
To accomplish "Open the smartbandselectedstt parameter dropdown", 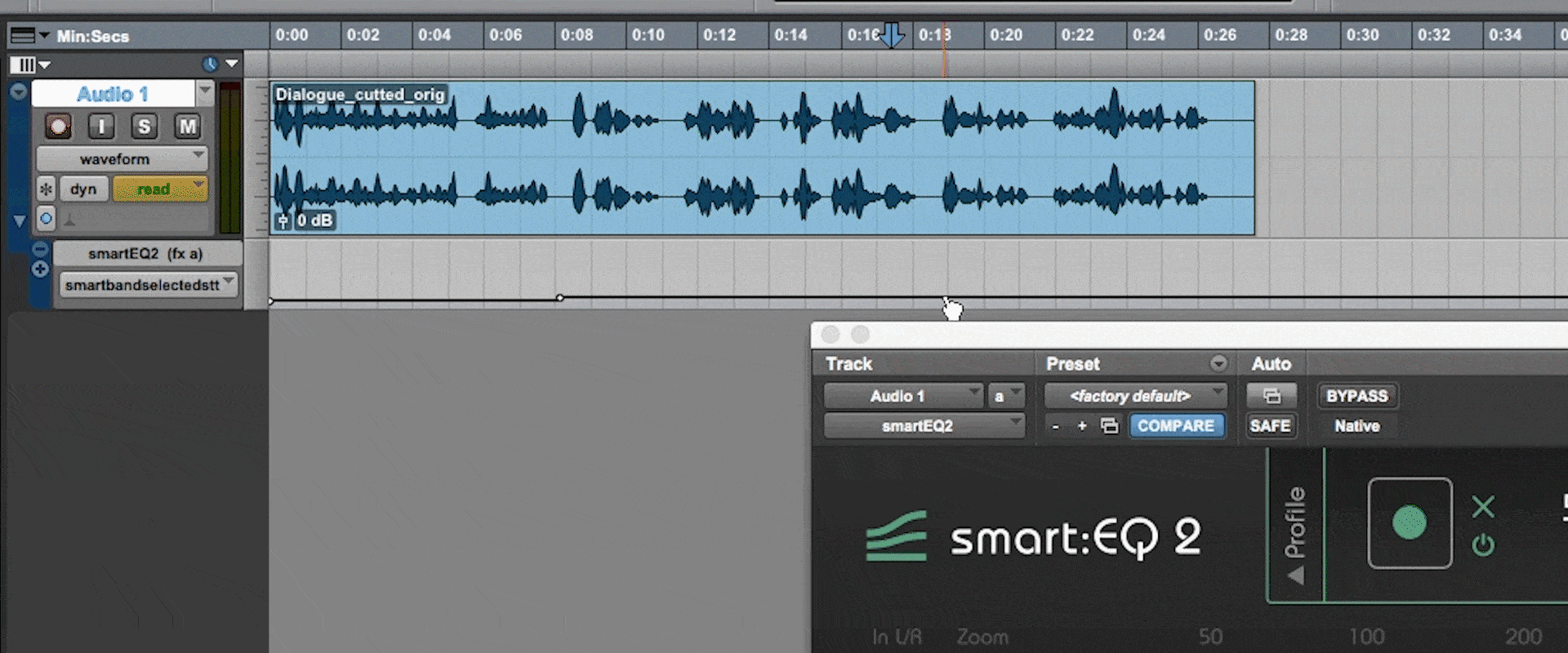I will click(149, 284).
